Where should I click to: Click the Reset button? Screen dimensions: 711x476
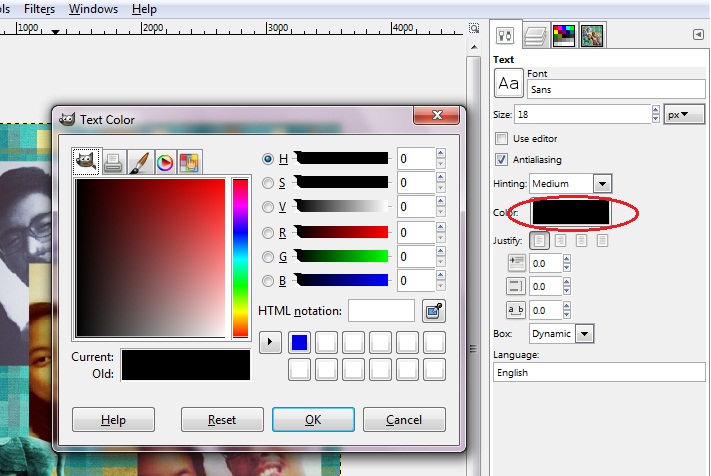coord(222,420)
